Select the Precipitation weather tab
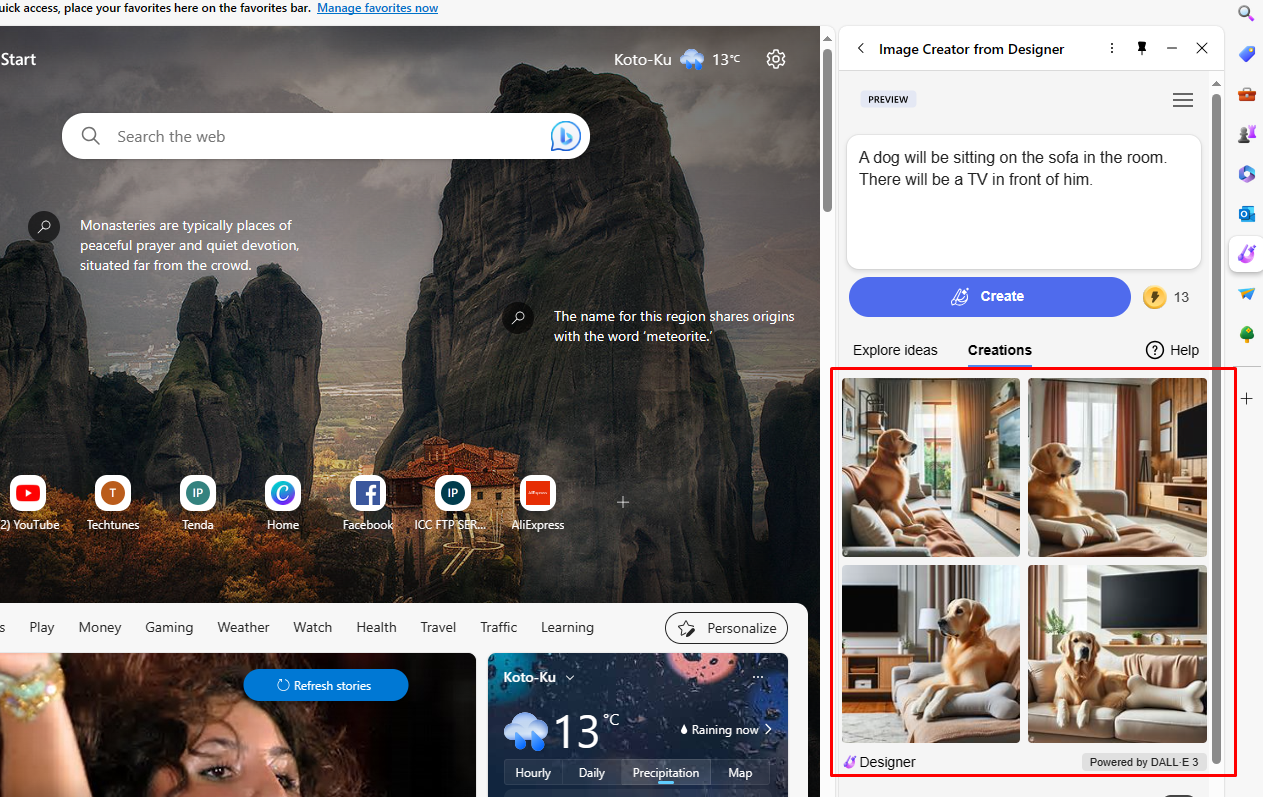 pos(665,772)
